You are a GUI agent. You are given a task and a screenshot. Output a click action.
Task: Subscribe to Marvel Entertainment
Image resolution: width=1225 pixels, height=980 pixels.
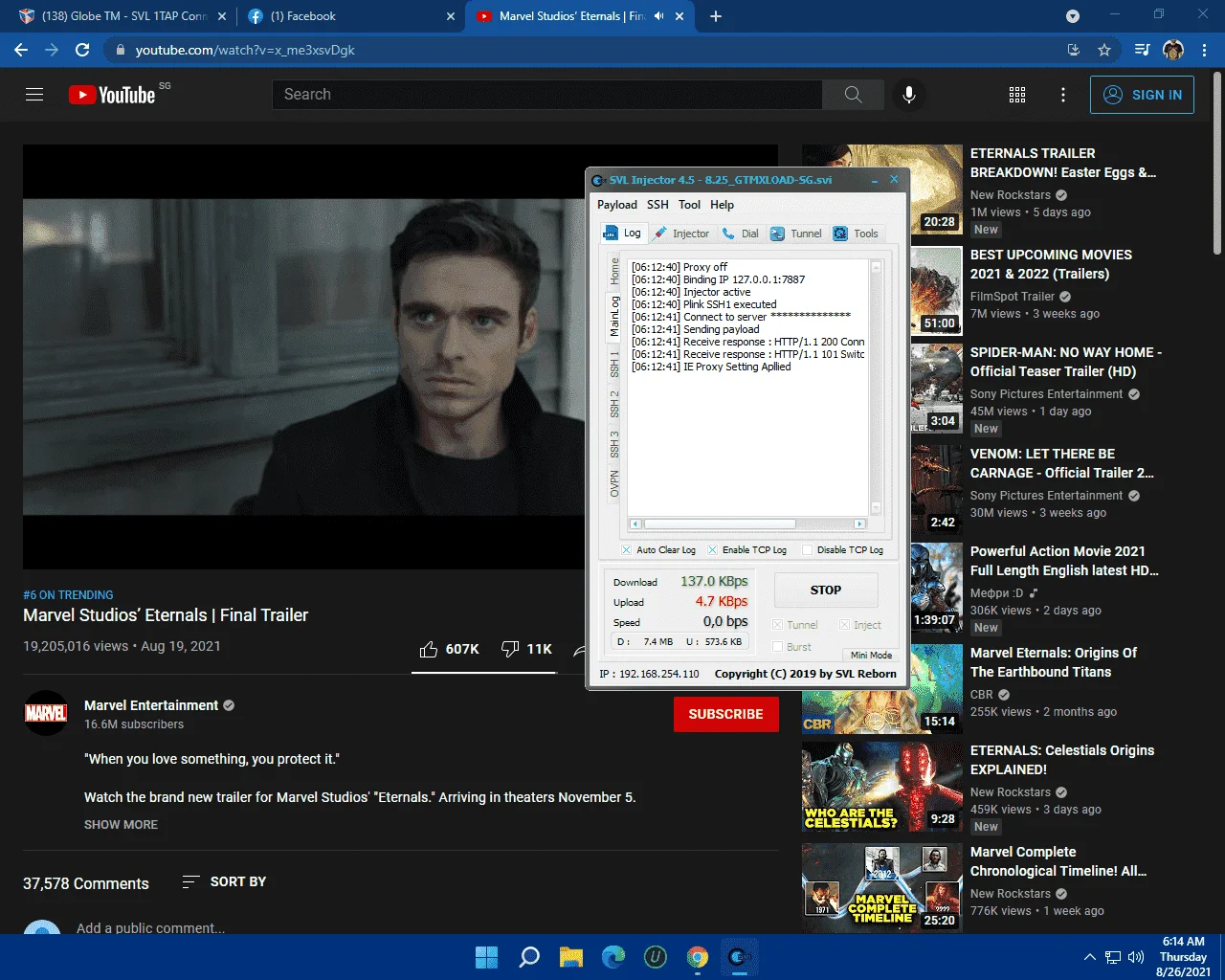point(725,714)
